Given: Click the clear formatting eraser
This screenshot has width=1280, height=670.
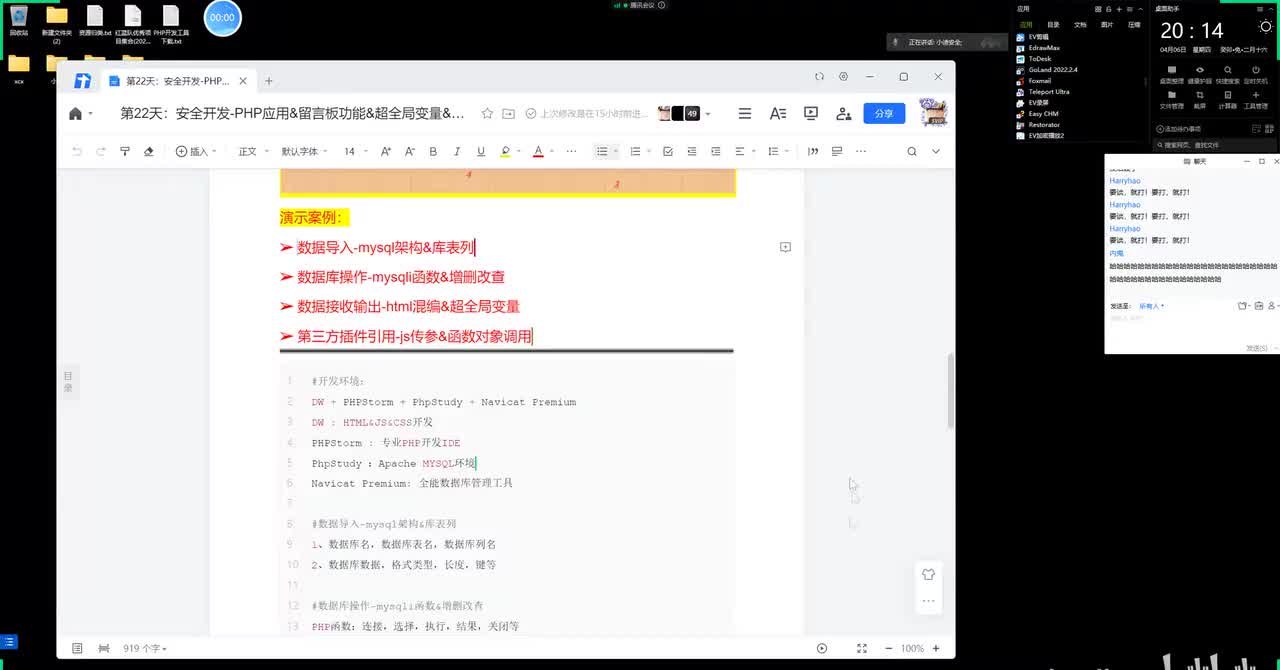Looking at the screenshot, I should click(x=149, y=151).
